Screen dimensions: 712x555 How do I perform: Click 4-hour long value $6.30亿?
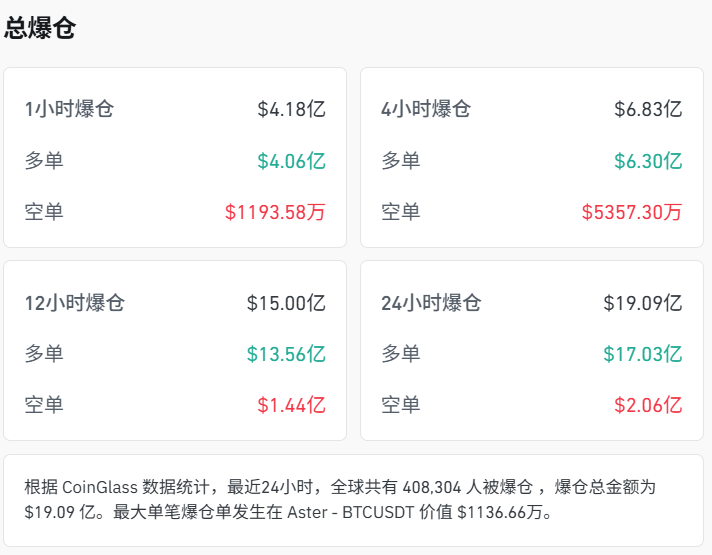pos(648,160)
